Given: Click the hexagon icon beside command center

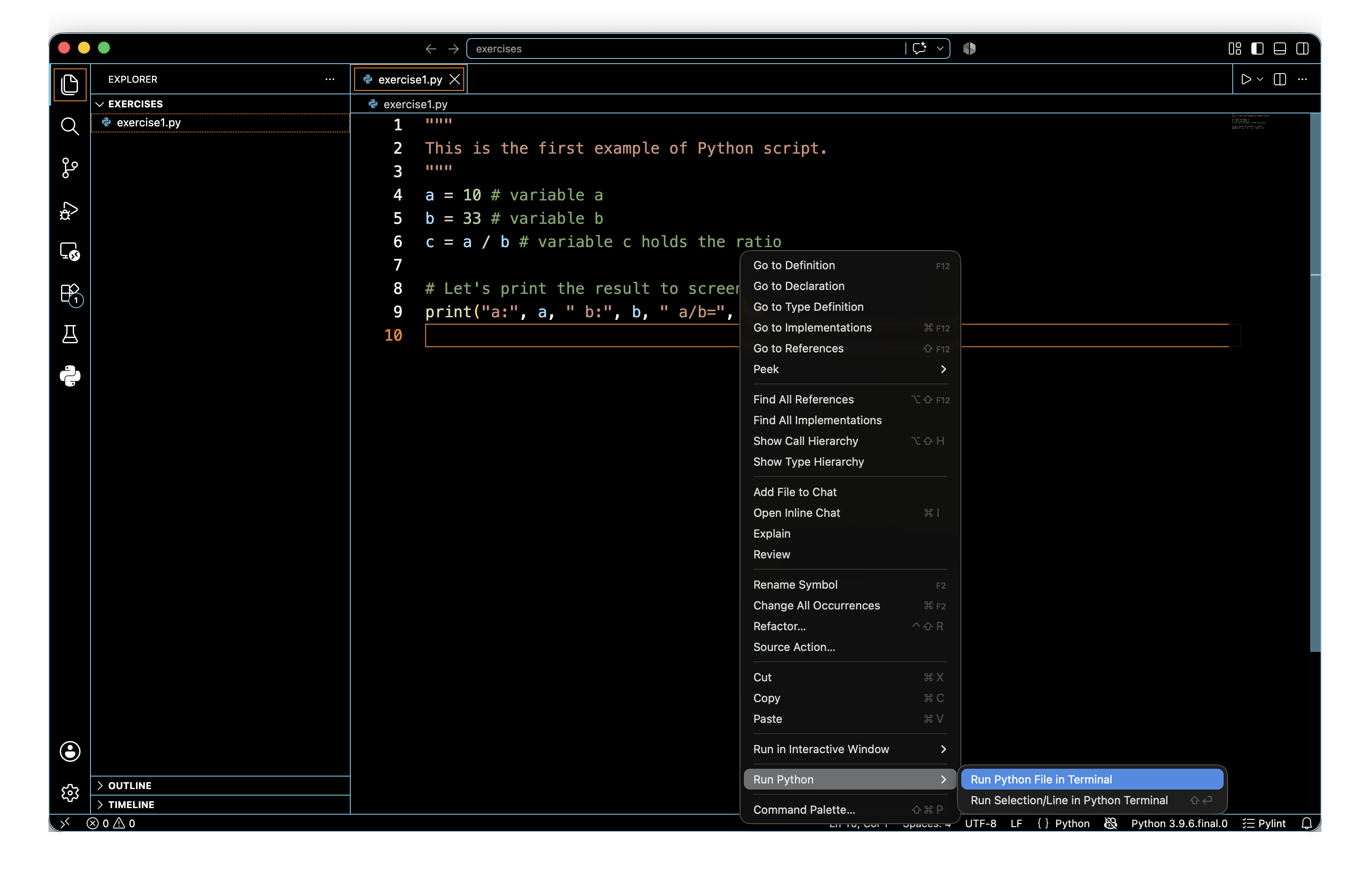Looking at the screenshot, I should pyautogui.click(x=969, y=48).
